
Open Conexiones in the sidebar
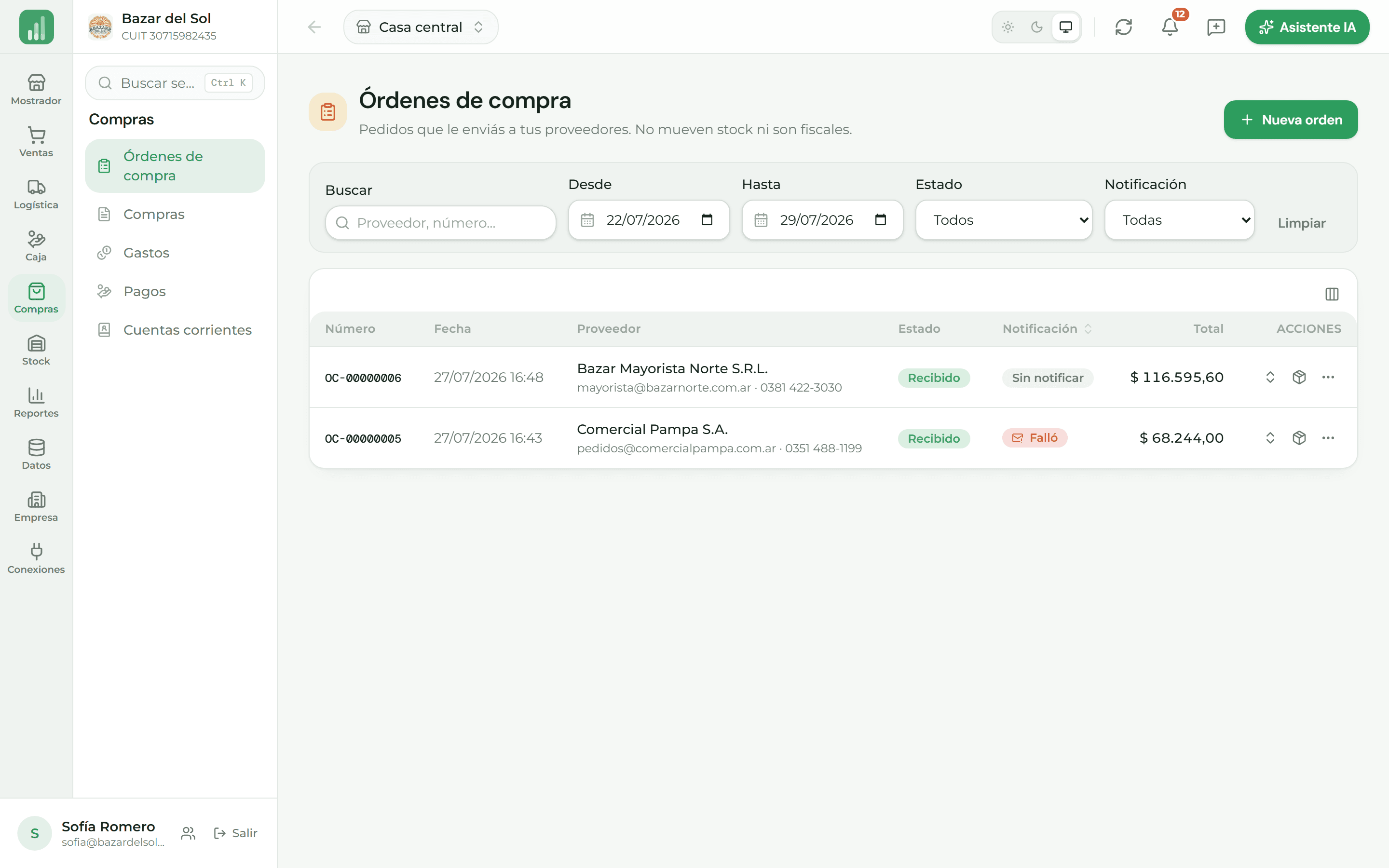[36, 558]
